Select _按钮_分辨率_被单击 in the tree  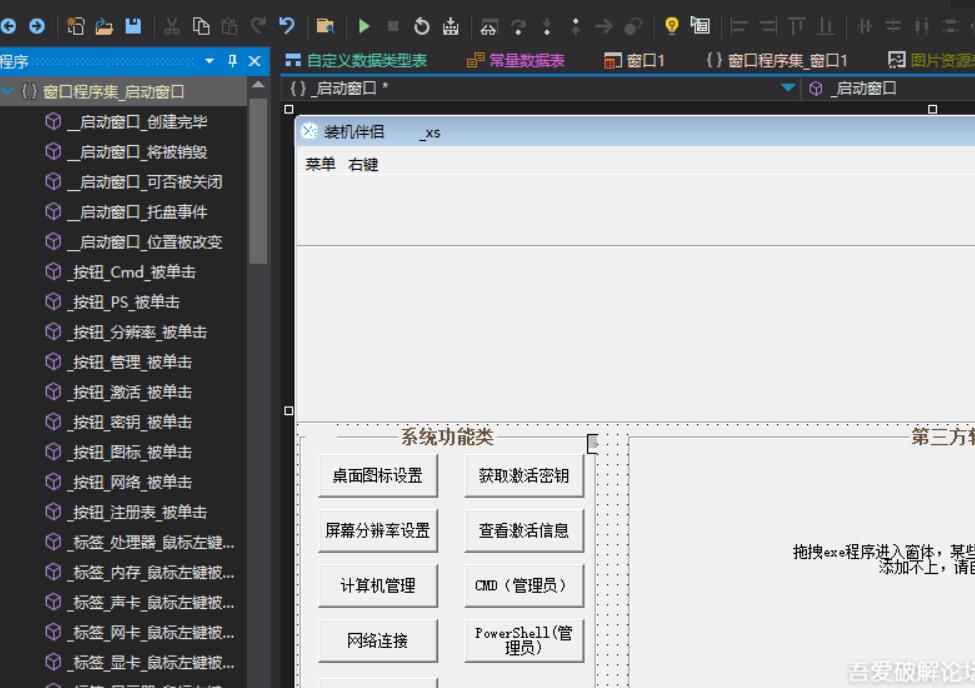click(137, 332)
